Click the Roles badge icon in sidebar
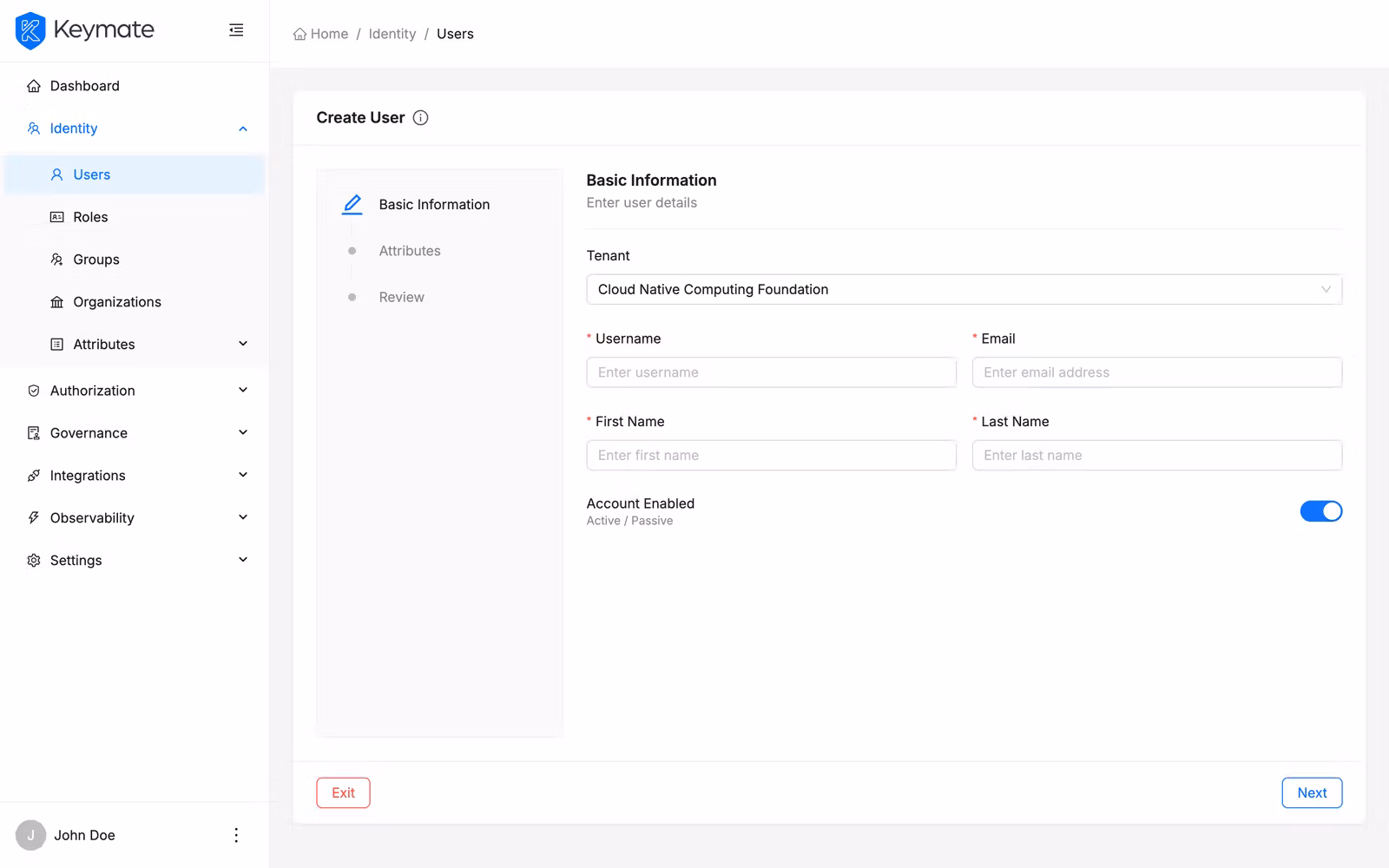The height and width of the screenshot is (868, 1389). click(56, 216)
